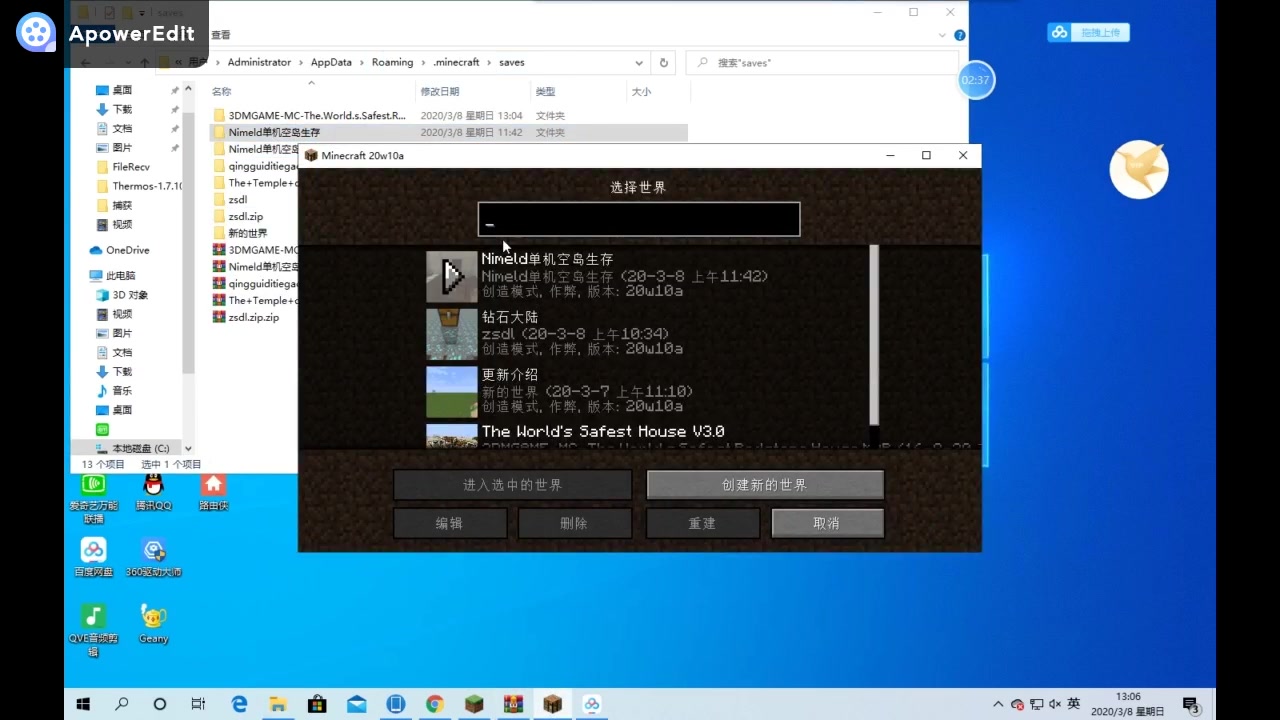Open the Start menu

pyautogui.click(x=83, y=704)
